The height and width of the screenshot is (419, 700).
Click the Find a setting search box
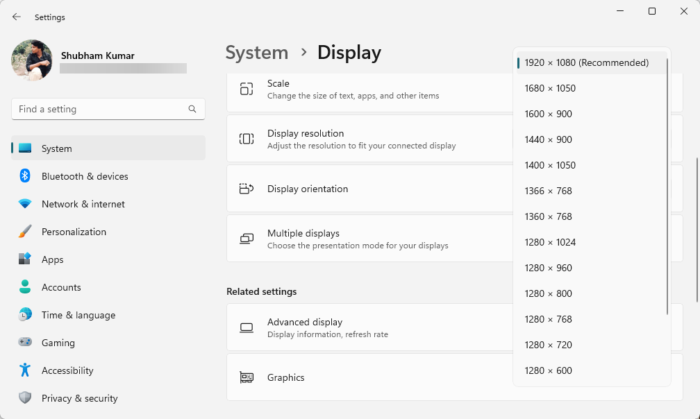coord(100,109)
